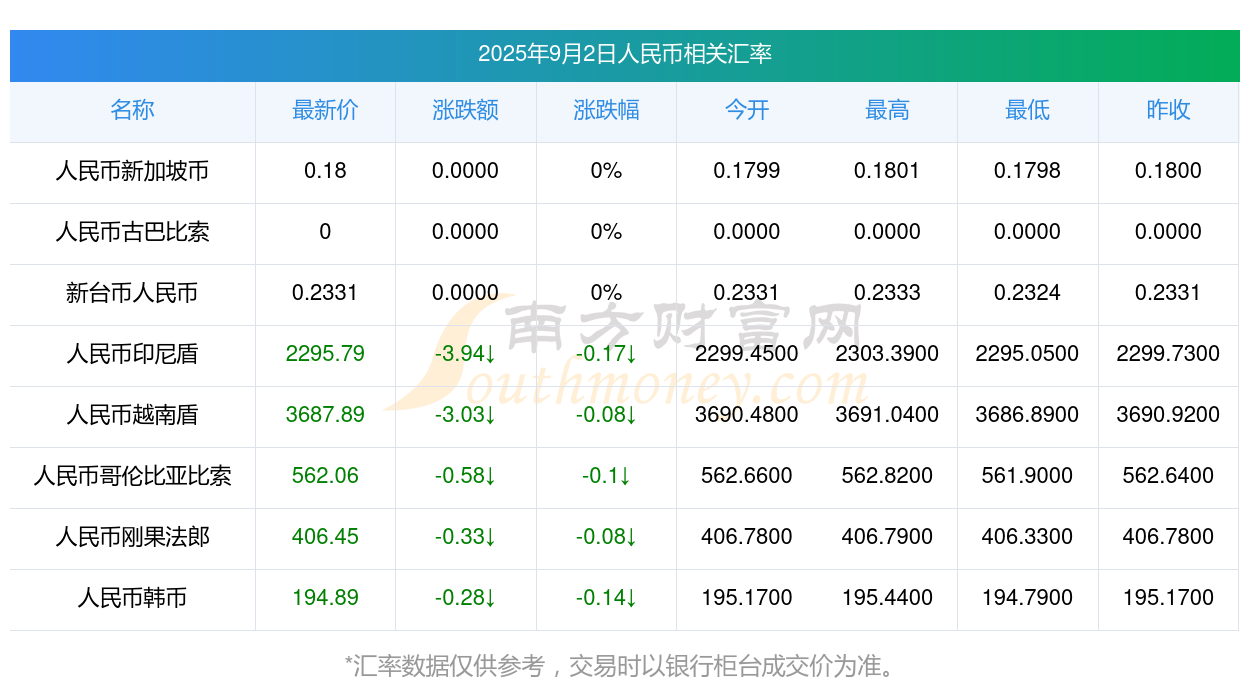
Task: Select opening value 562.6600 for 哥伦比亚比索
Action: (747, 476)
